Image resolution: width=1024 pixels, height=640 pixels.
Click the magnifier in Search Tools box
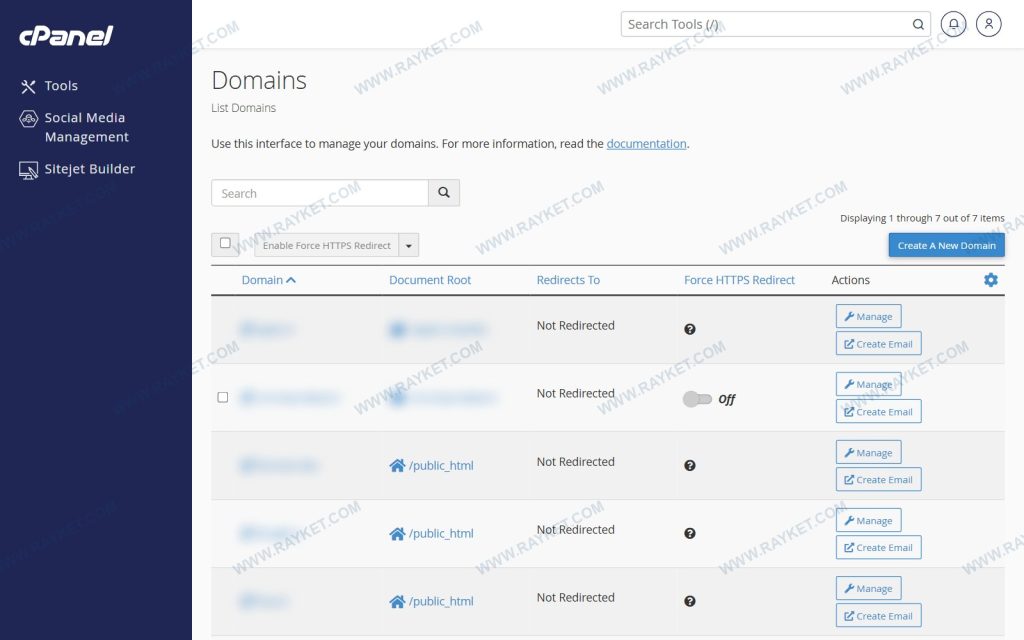[x=918, y=25]
